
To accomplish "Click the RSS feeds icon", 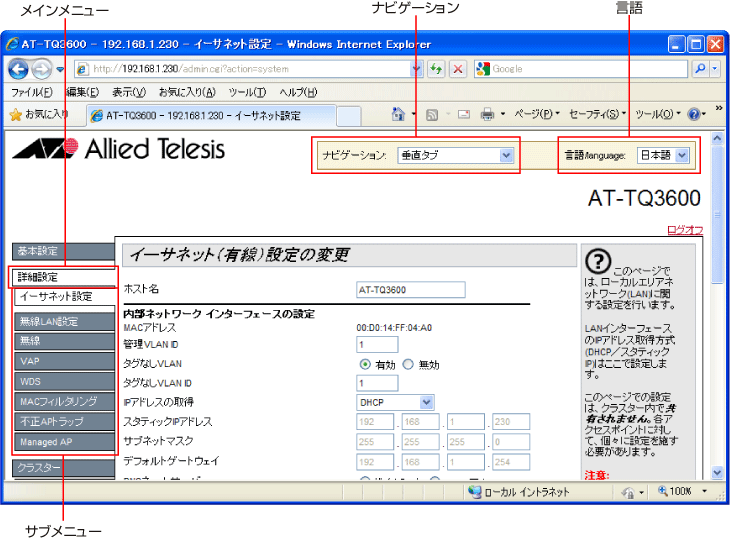I will [x=432, y=115].
